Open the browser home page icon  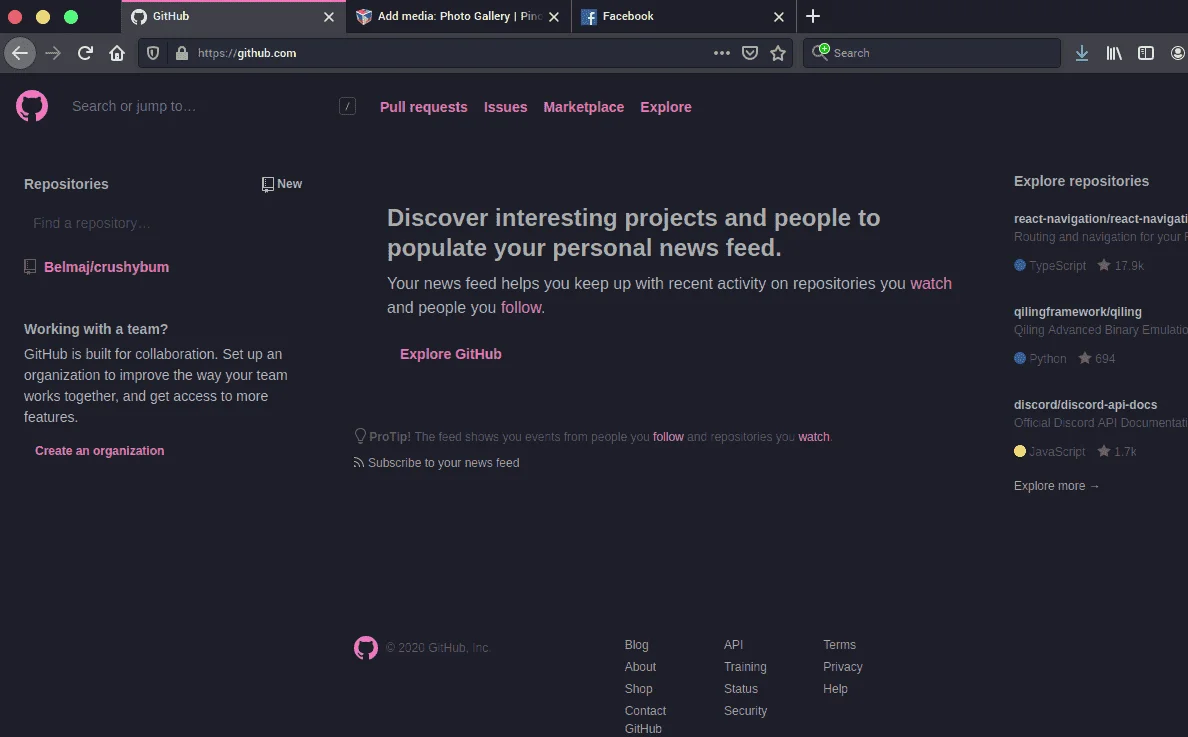117,53
